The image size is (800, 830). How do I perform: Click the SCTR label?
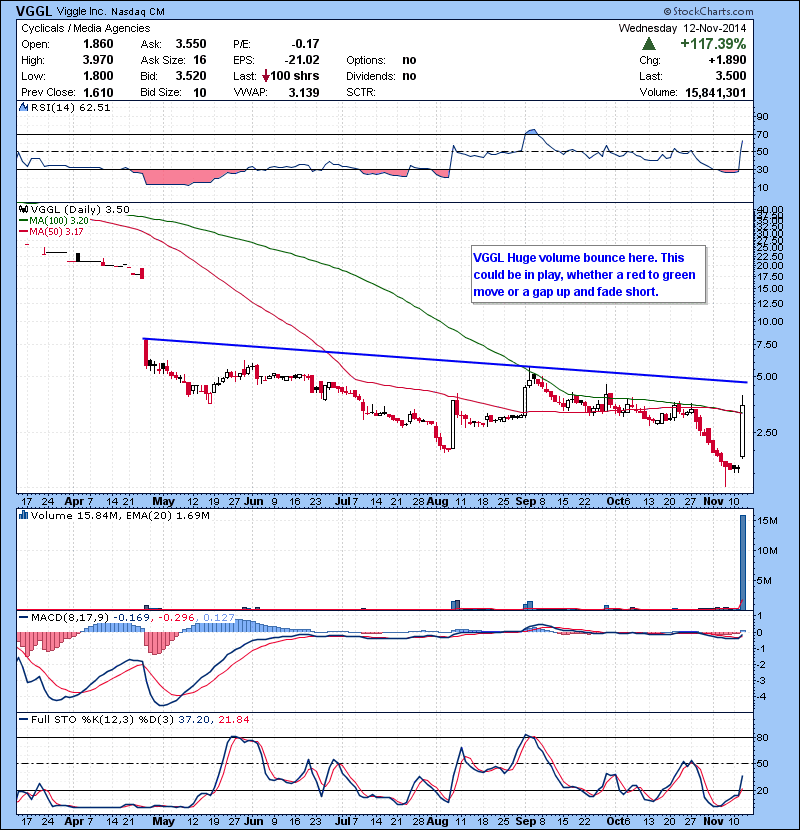(361, 92)
